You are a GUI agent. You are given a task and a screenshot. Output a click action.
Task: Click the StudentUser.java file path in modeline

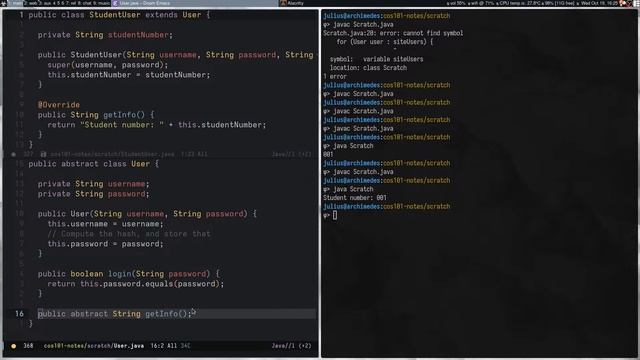[x=112, y=154]
